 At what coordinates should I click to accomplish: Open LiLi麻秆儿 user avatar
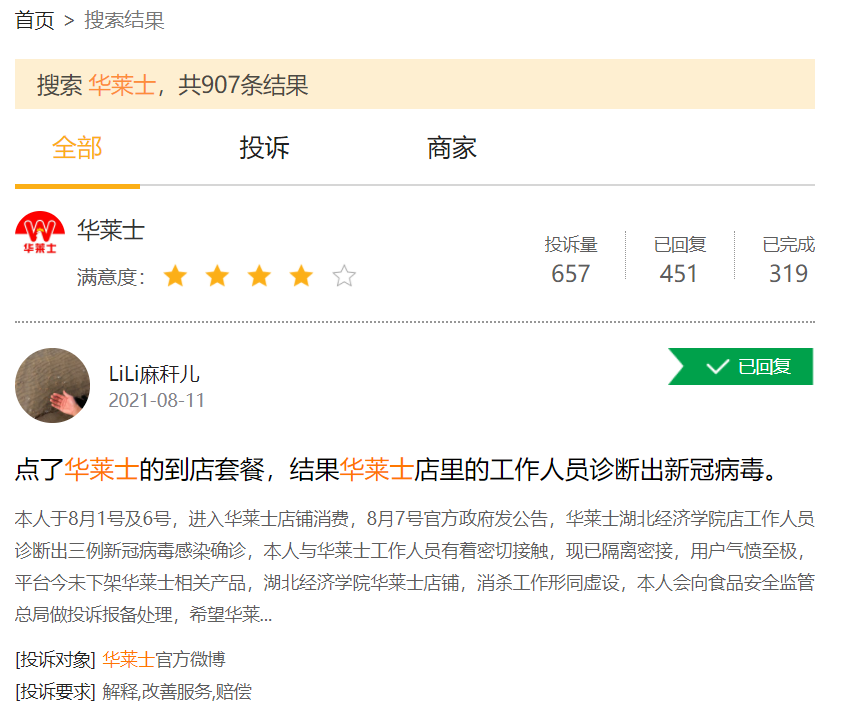53,385
